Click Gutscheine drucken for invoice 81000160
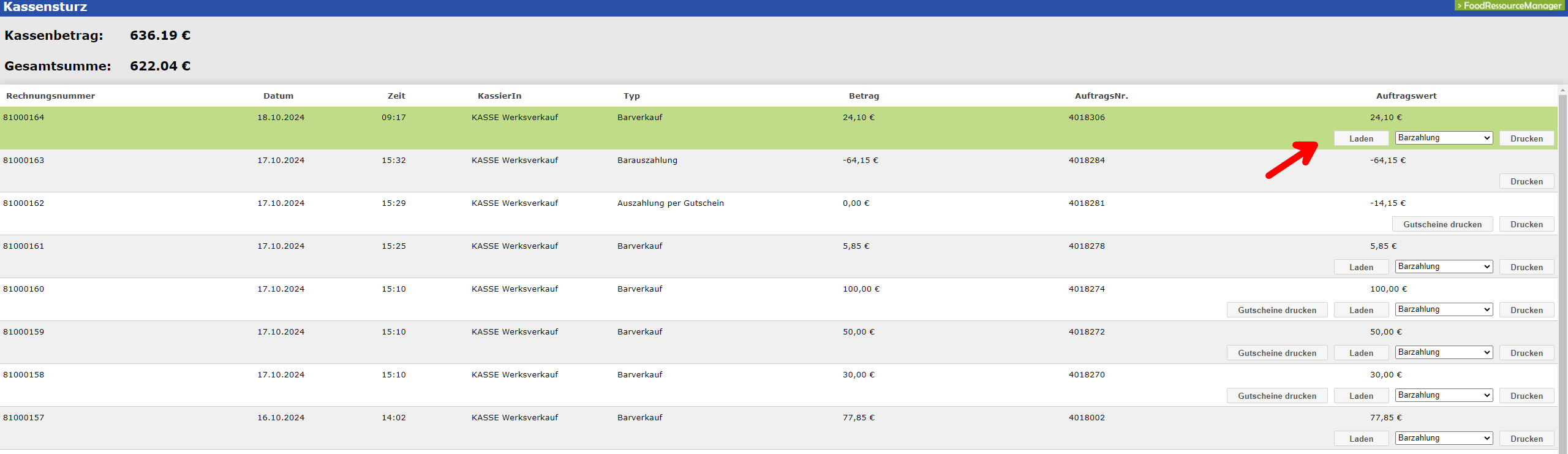Image resolution: width=1568 pixels, height=454 pixels. [1276, 310]
